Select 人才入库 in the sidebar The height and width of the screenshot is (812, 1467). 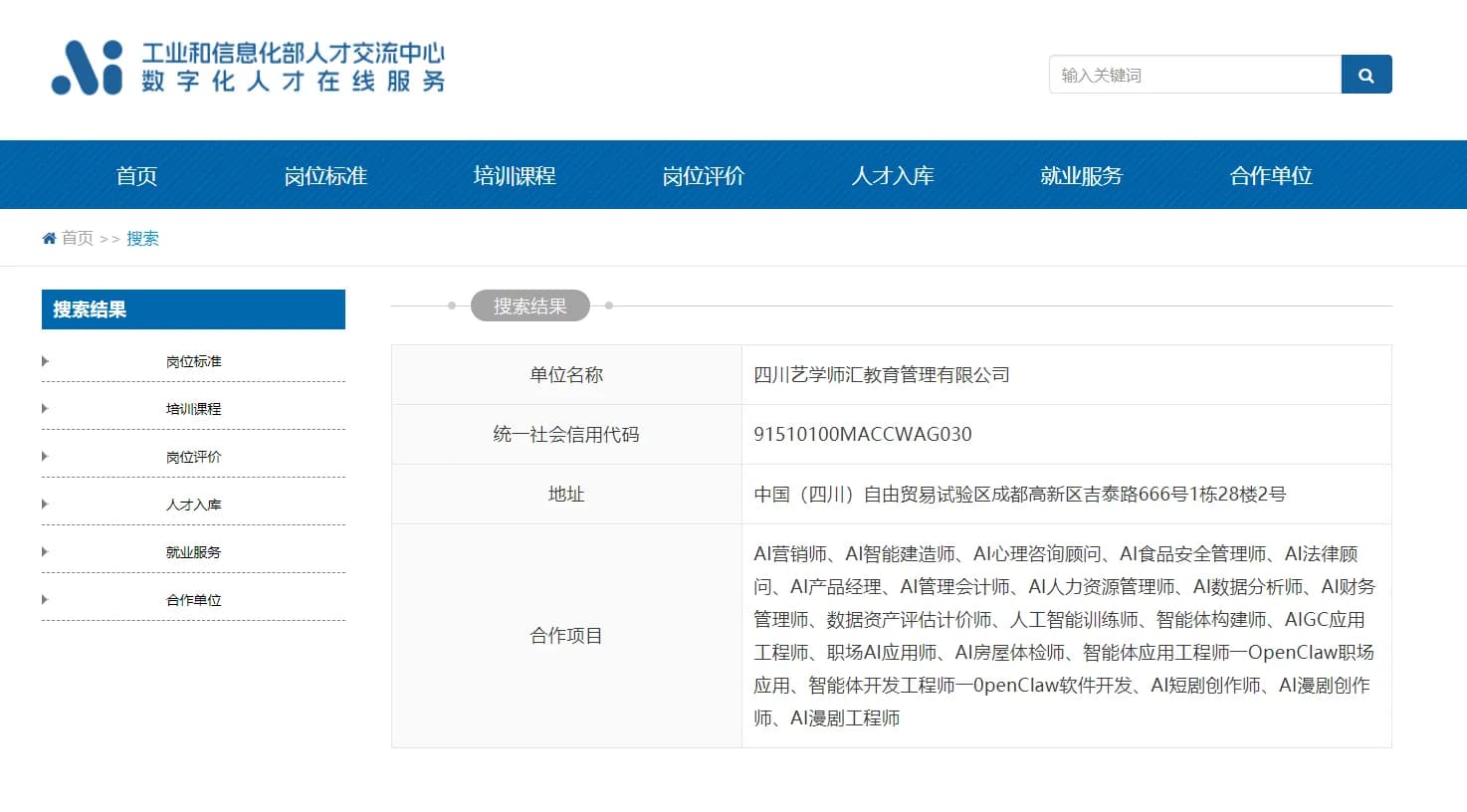194,505
